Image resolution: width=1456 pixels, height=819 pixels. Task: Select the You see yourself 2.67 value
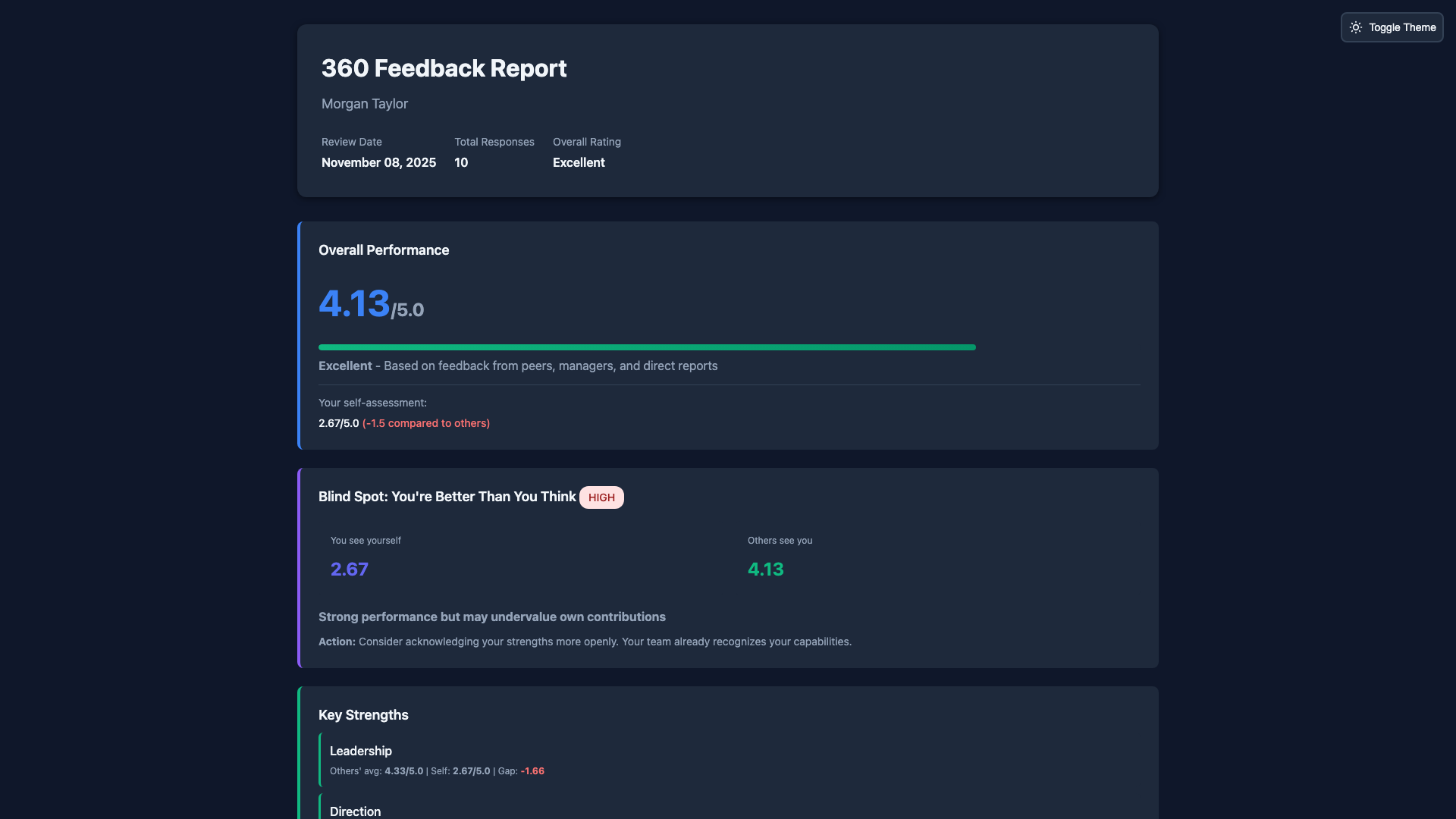click(349, 569)
